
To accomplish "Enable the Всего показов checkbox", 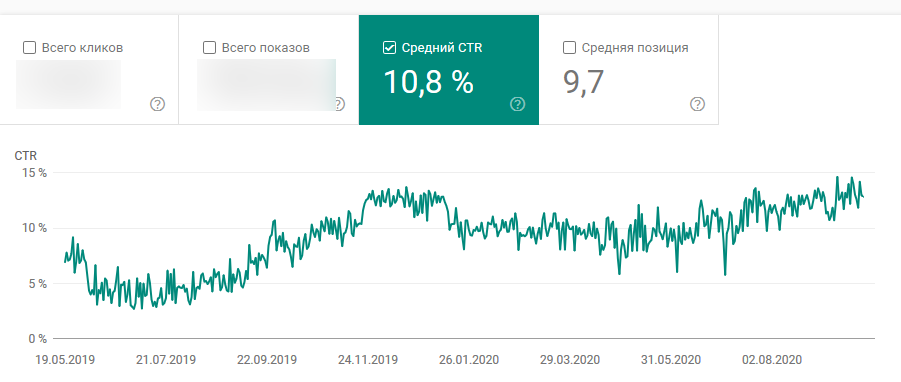I will 210,48.
